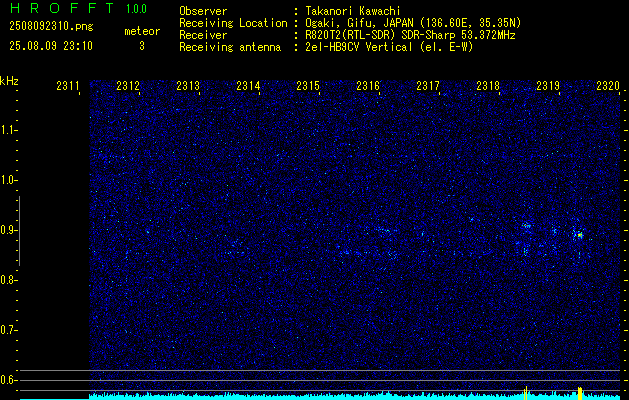Click the kHz axis unit label

(x=9, y=81)
